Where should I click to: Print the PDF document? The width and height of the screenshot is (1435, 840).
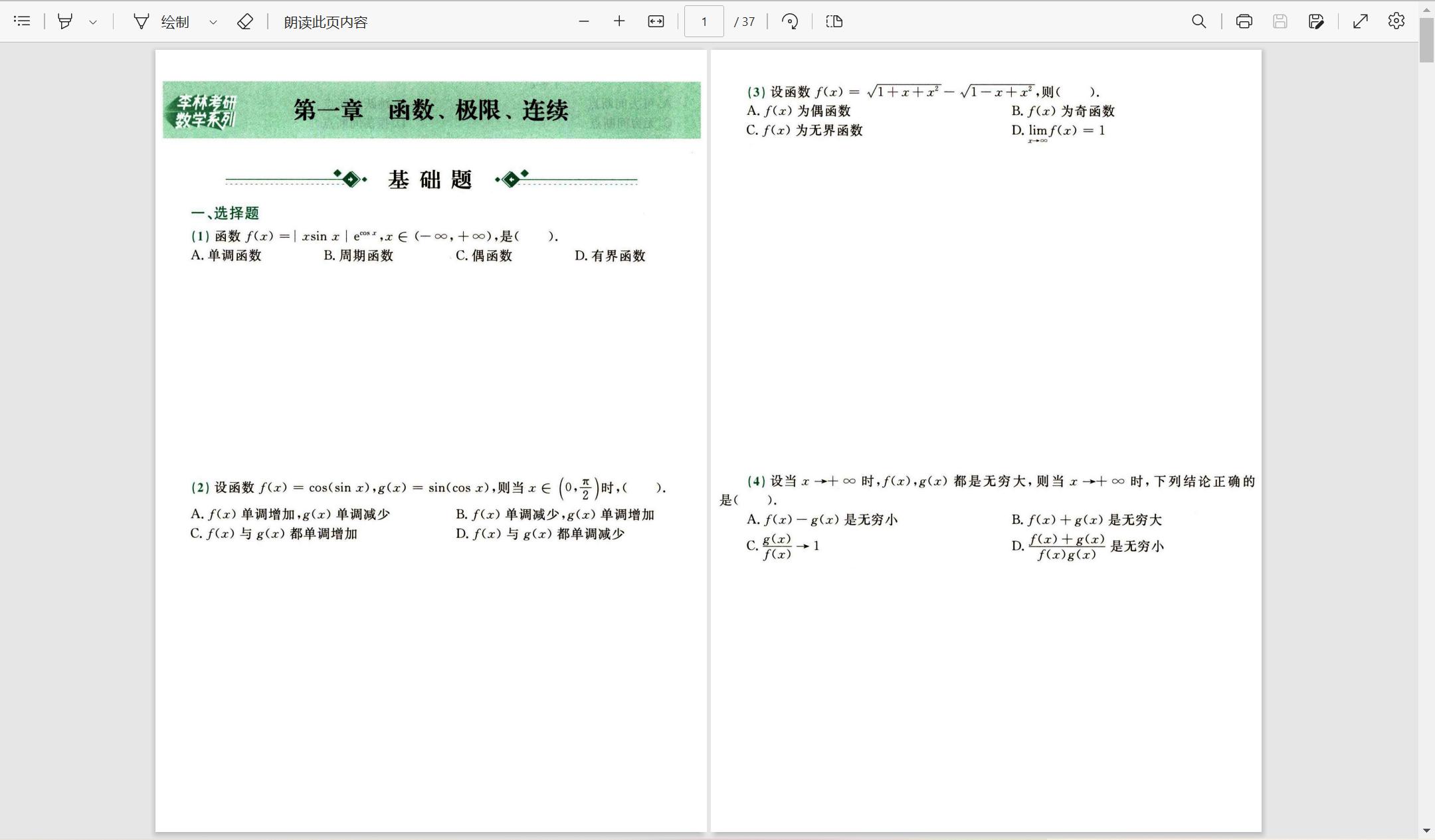1244,21
